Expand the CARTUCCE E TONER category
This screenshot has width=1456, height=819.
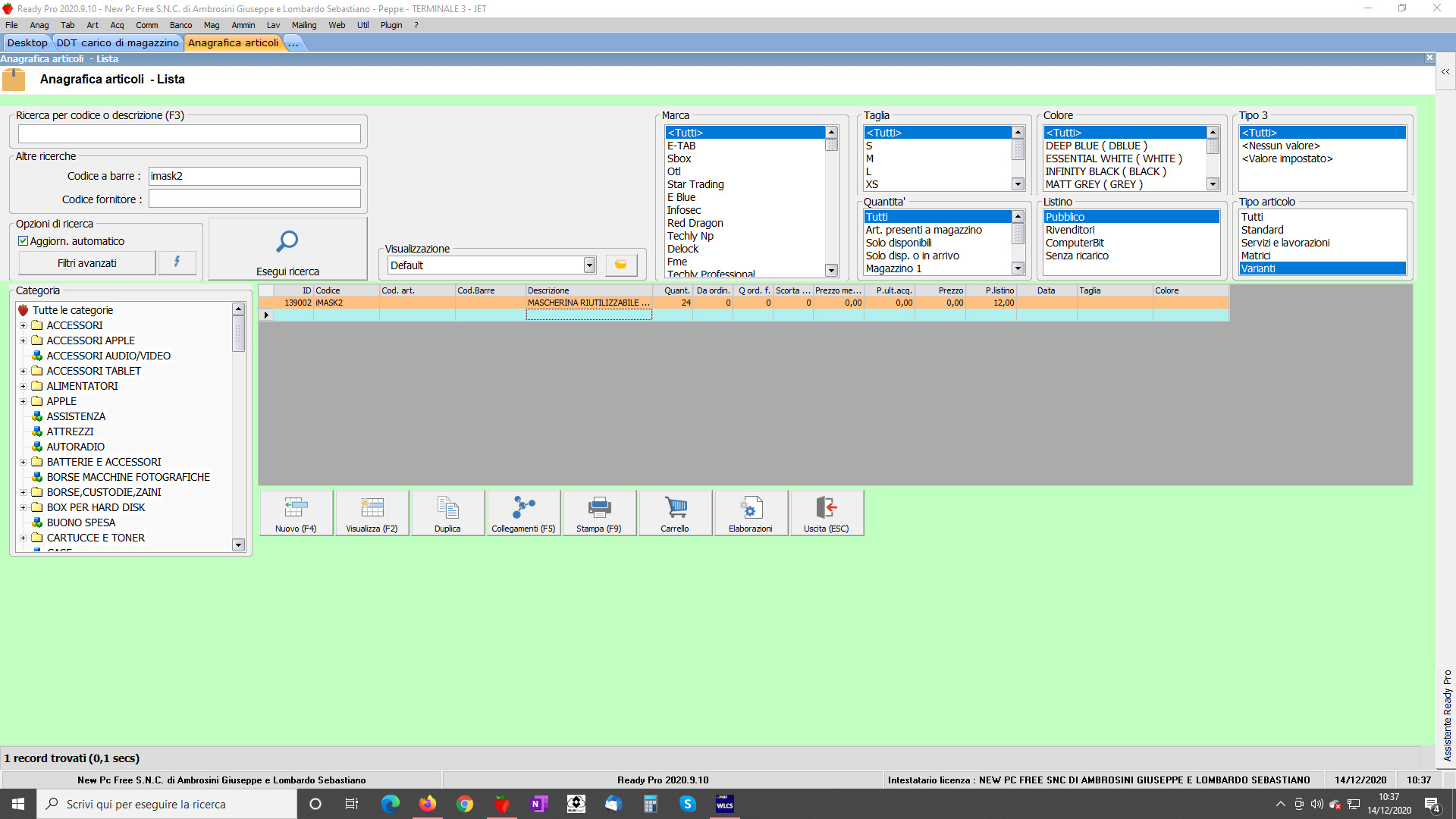click(x=23, y=538)
